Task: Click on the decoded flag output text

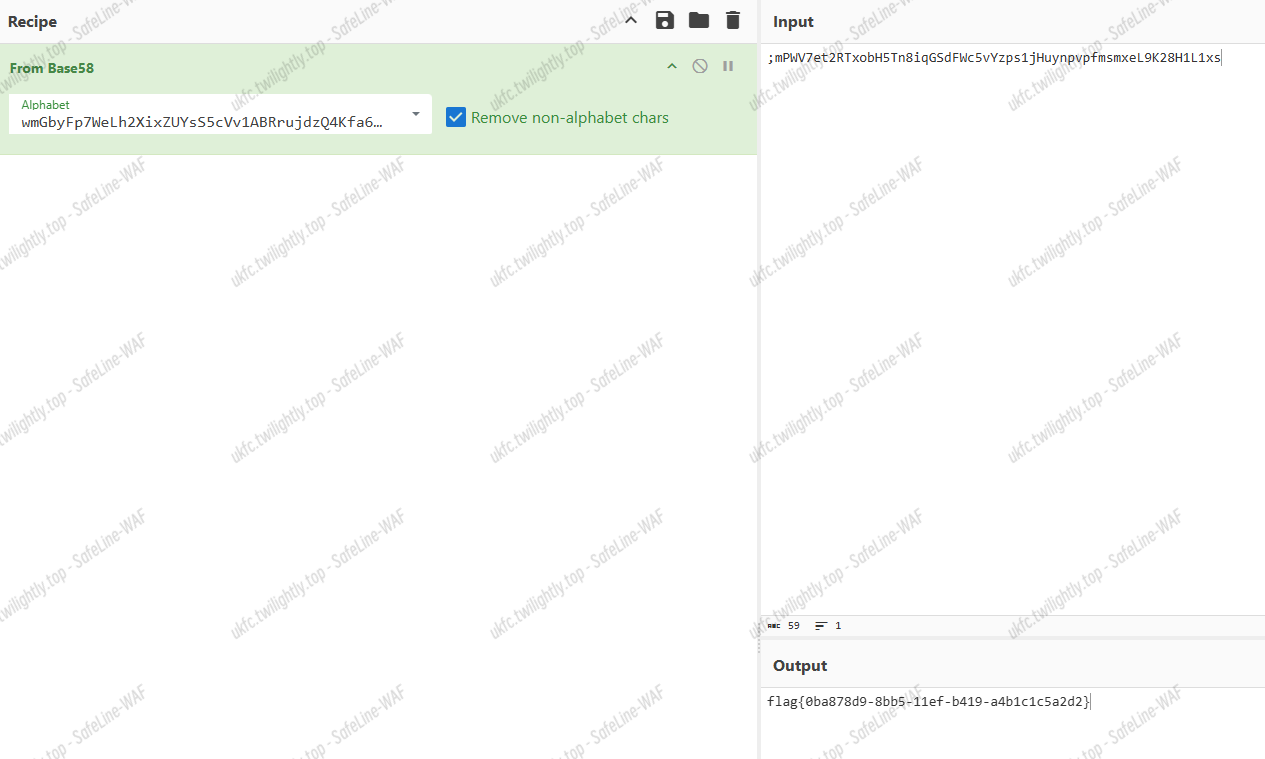Action: point(928,702)
